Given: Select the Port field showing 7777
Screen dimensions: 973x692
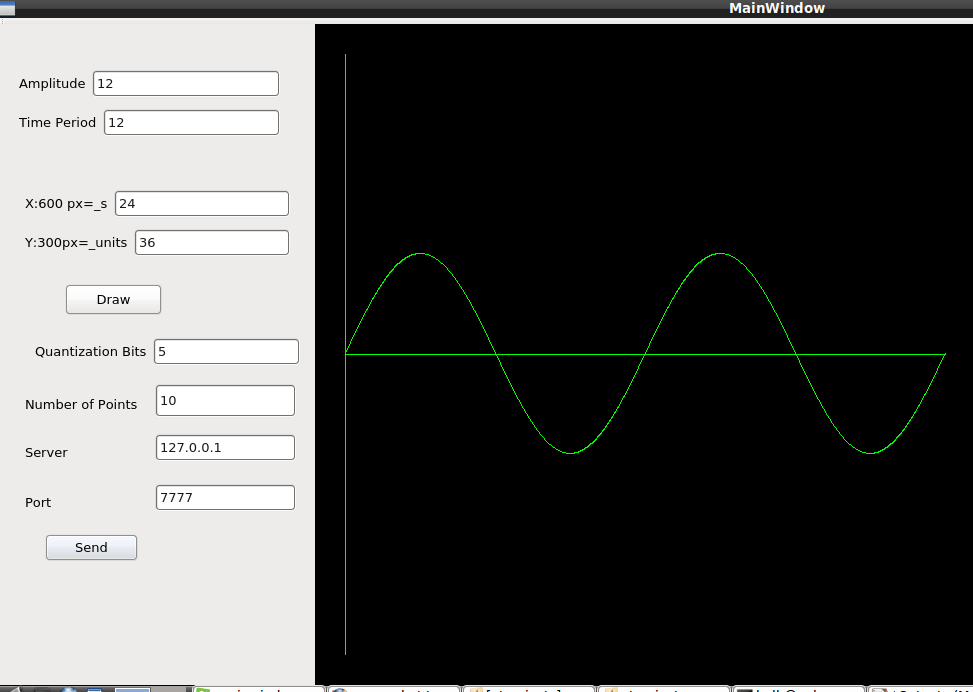Looking at the screenshot, I should (x=224, y=497).
